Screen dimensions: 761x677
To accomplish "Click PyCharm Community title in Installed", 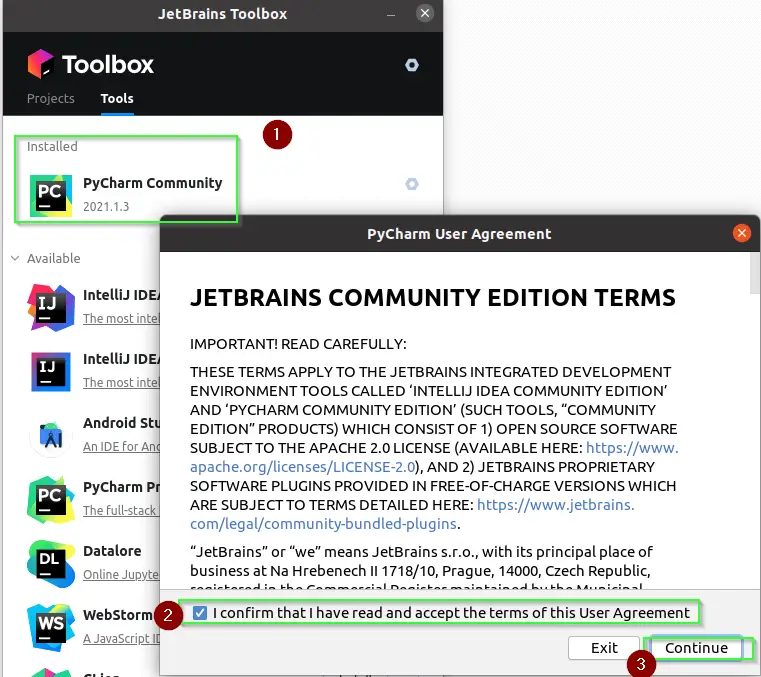I will click(x=152, y=183).
